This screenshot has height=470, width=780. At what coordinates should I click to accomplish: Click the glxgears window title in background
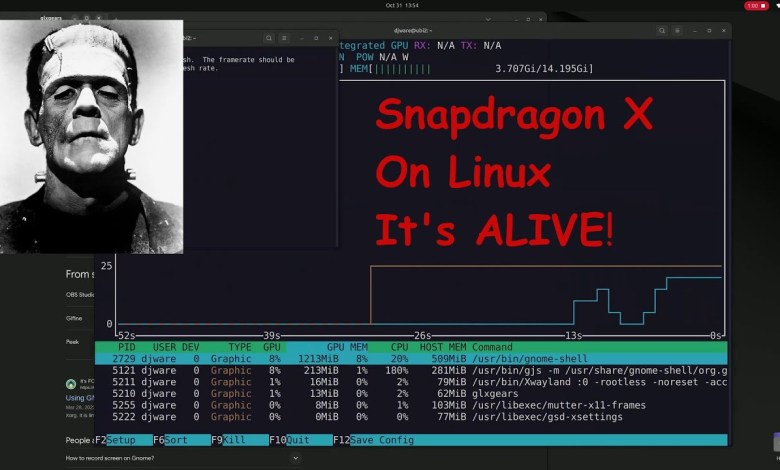51,18
